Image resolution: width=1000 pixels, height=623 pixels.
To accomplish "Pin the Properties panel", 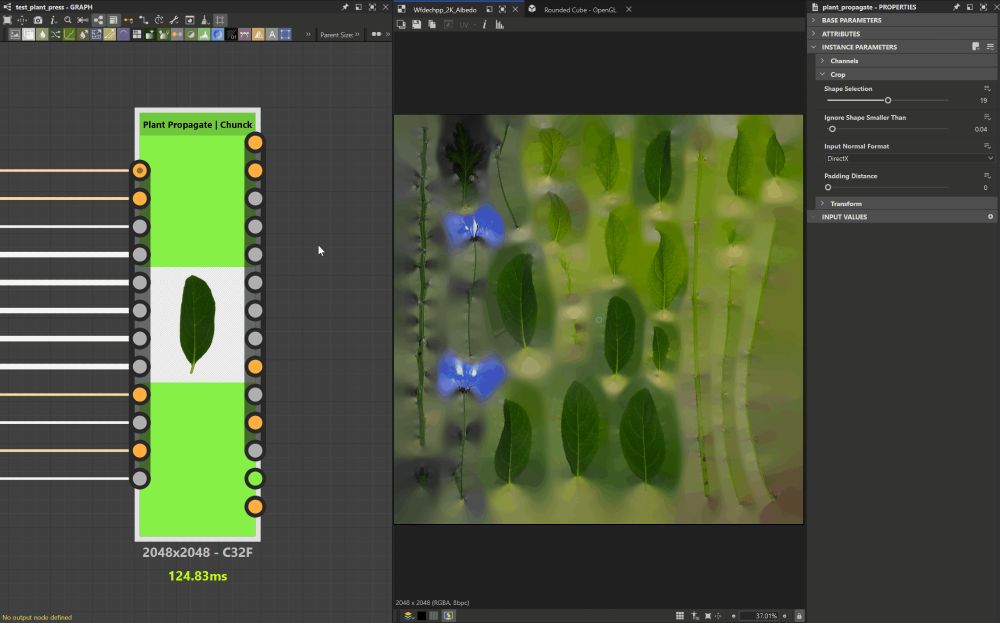I will (x=955, y=7).
